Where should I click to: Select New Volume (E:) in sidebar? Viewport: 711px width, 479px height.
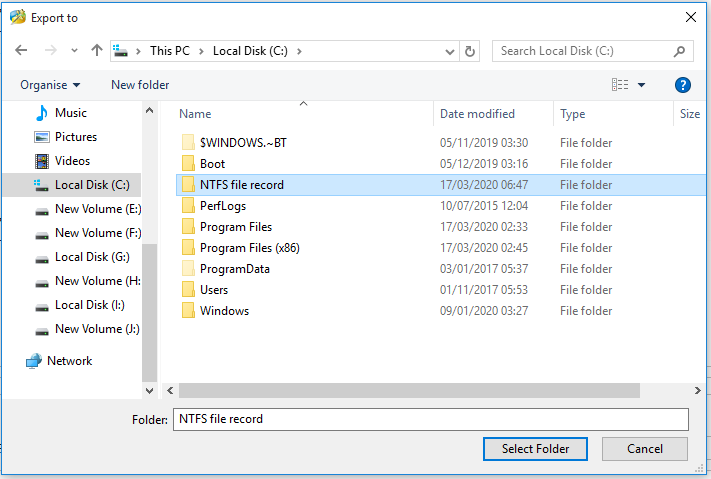97,209
